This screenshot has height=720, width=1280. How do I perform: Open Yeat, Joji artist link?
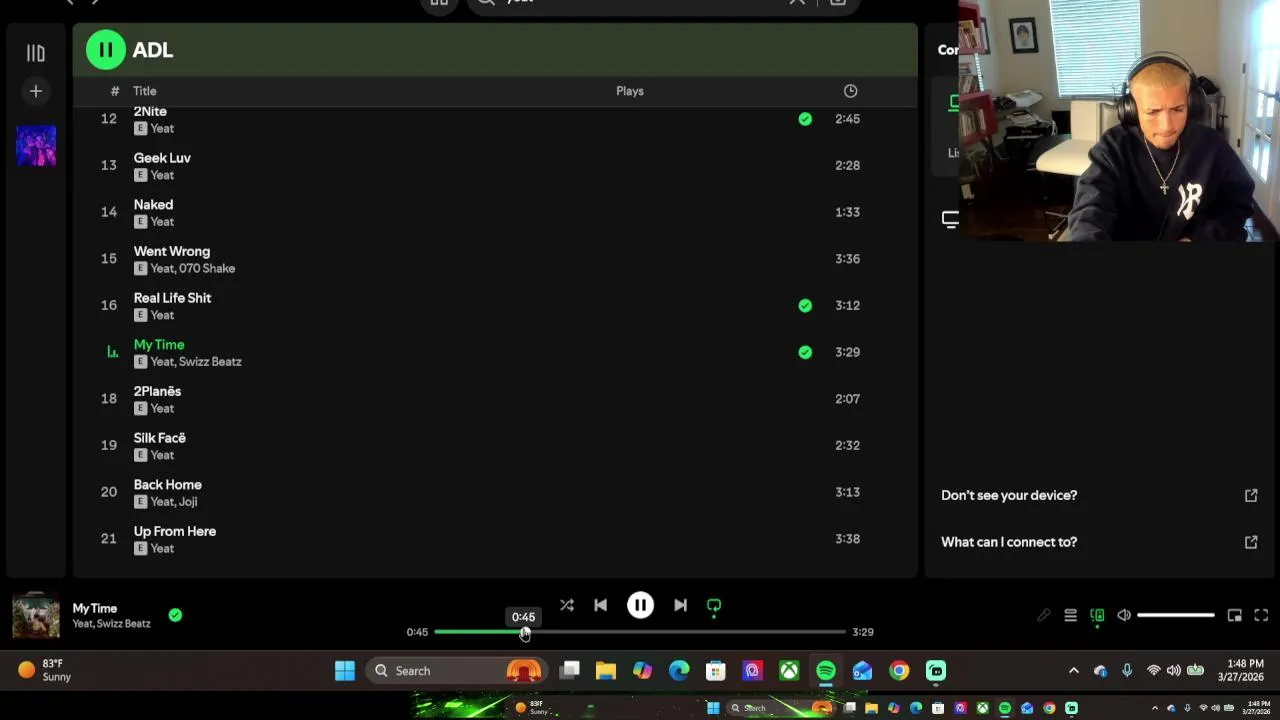pos(173,502)
